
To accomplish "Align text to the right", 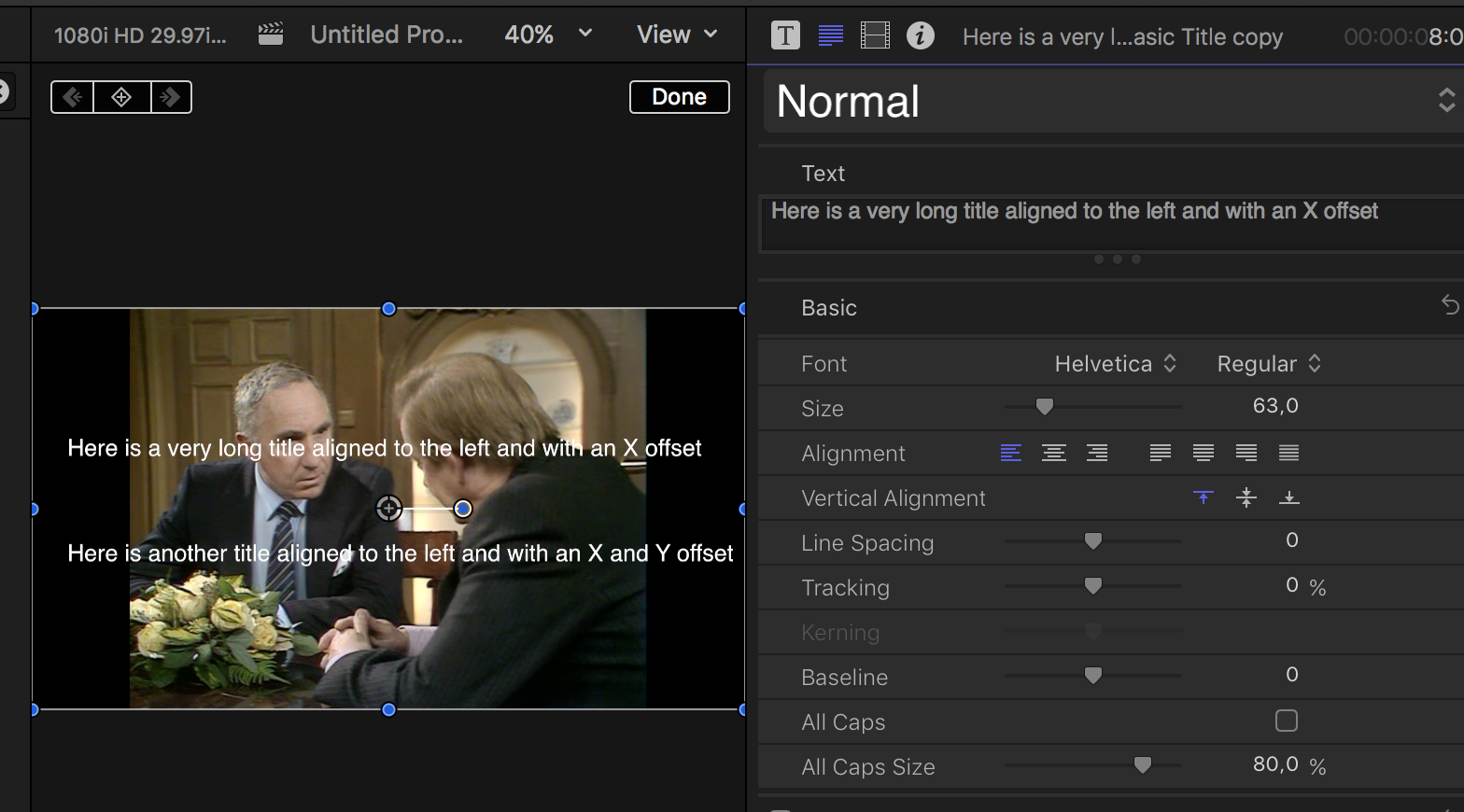I will coord(1097,453).
